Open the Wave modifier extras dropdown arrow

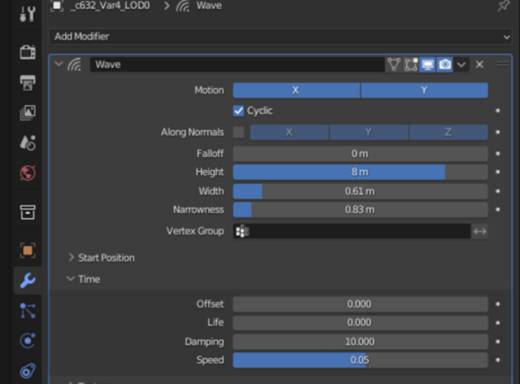click(461, 64)
